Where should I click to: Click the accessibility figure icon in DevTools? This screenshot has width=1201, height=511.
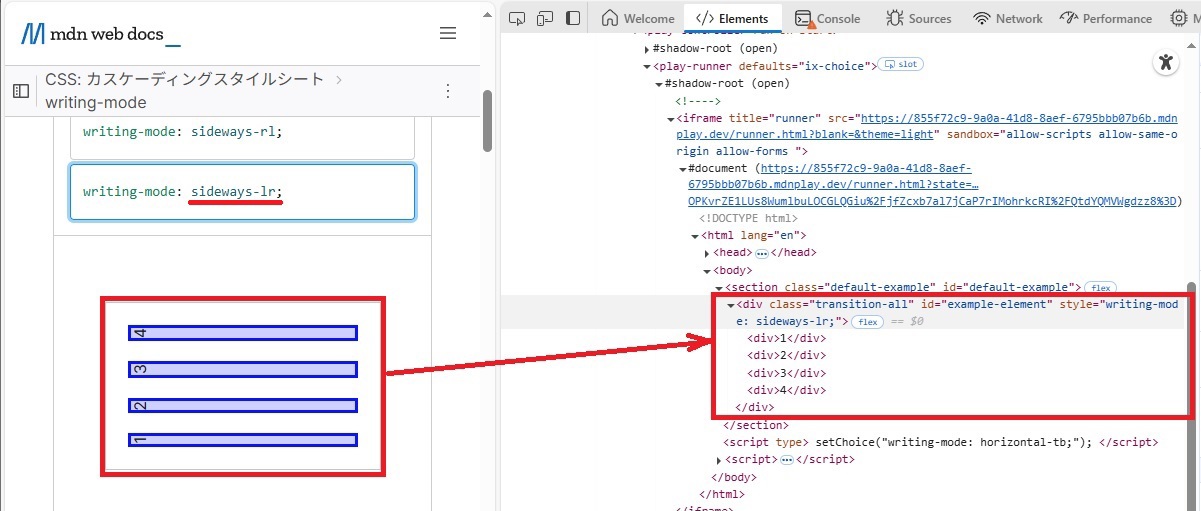click(1165, 62)
